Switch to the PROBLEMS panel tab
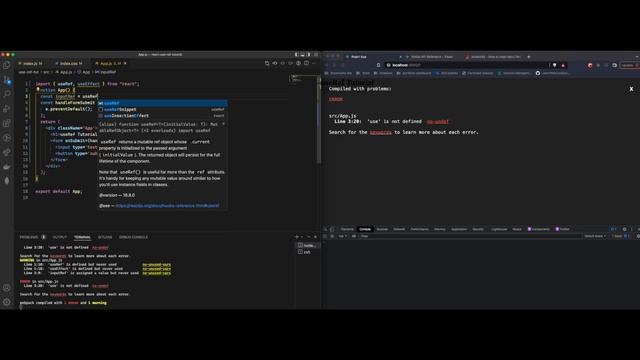 point(29,237)
